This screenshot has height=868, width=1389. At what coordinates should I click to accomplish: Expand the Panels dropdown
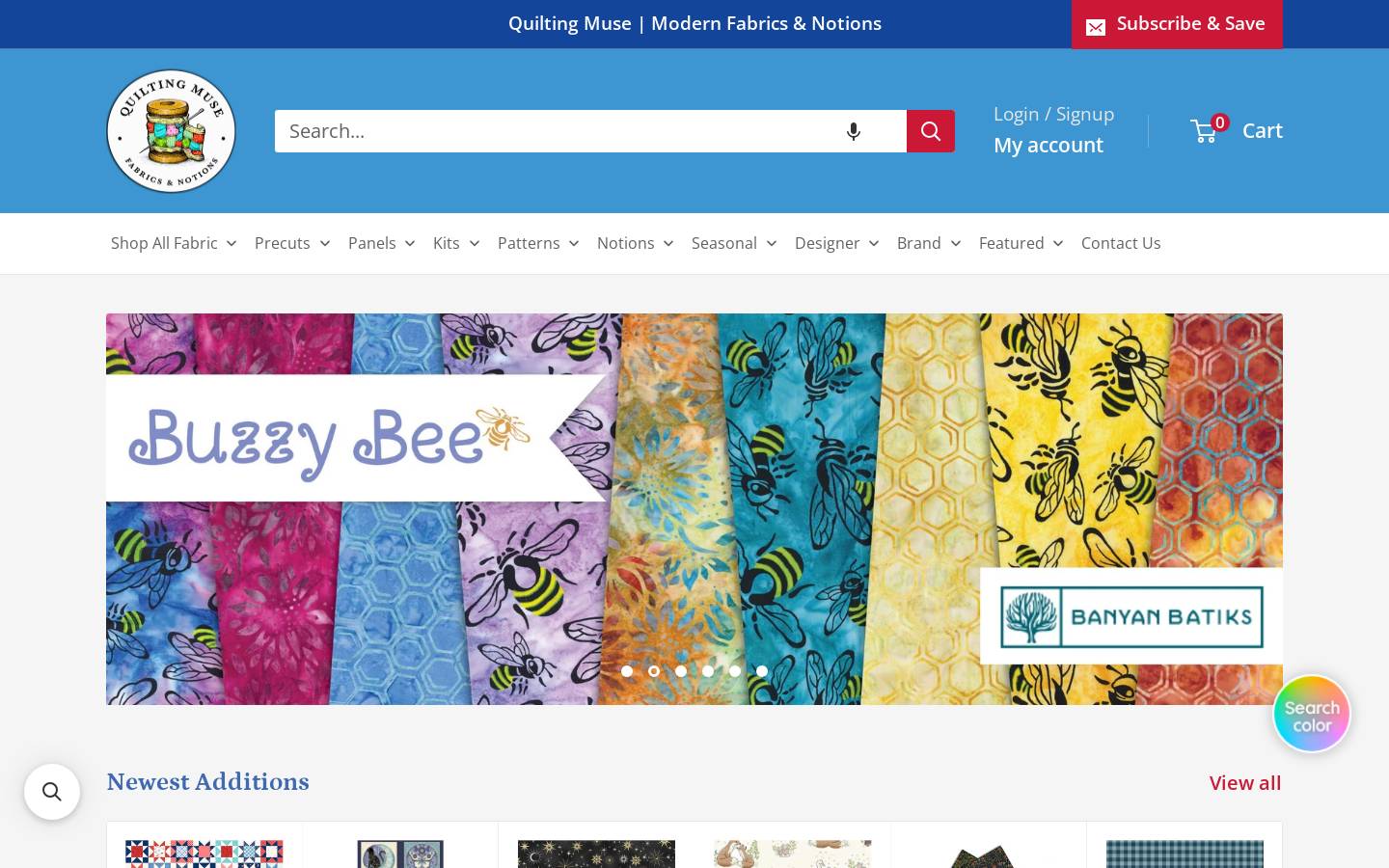tap(382, 243)
